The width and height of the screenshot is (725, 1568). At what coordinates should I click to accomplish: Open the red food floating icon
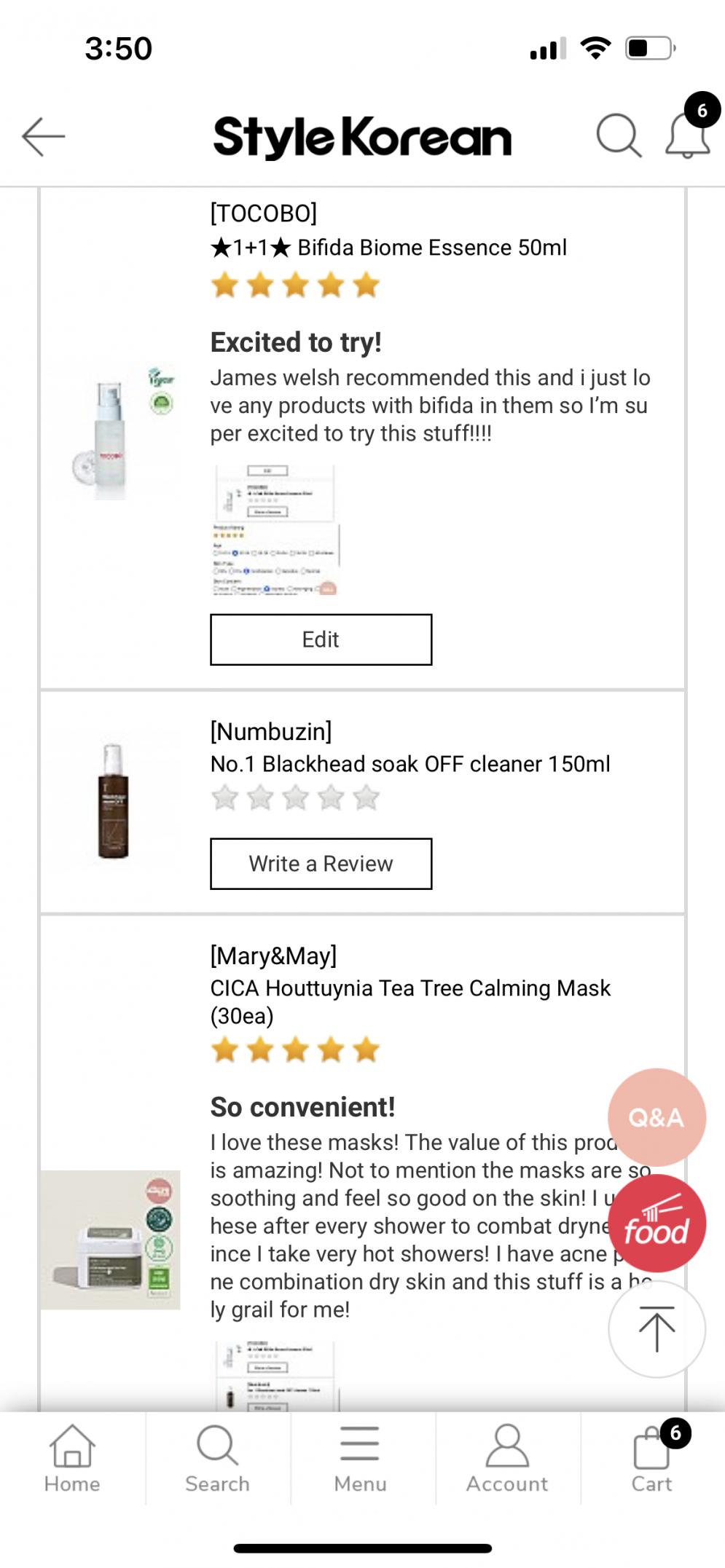pyautogui.click(x=657, y=1224)
